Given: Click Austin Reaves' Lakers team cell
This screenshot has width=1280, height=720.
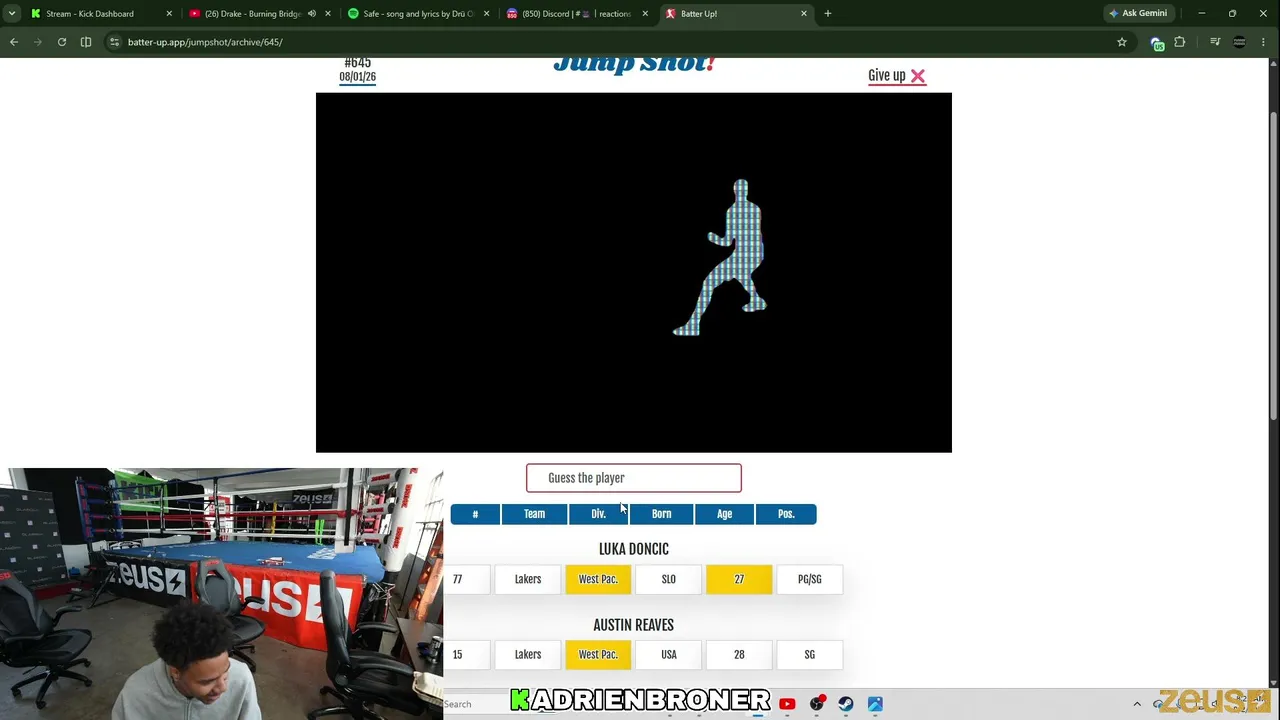Looking at the screenshot, I should (528, 655).
